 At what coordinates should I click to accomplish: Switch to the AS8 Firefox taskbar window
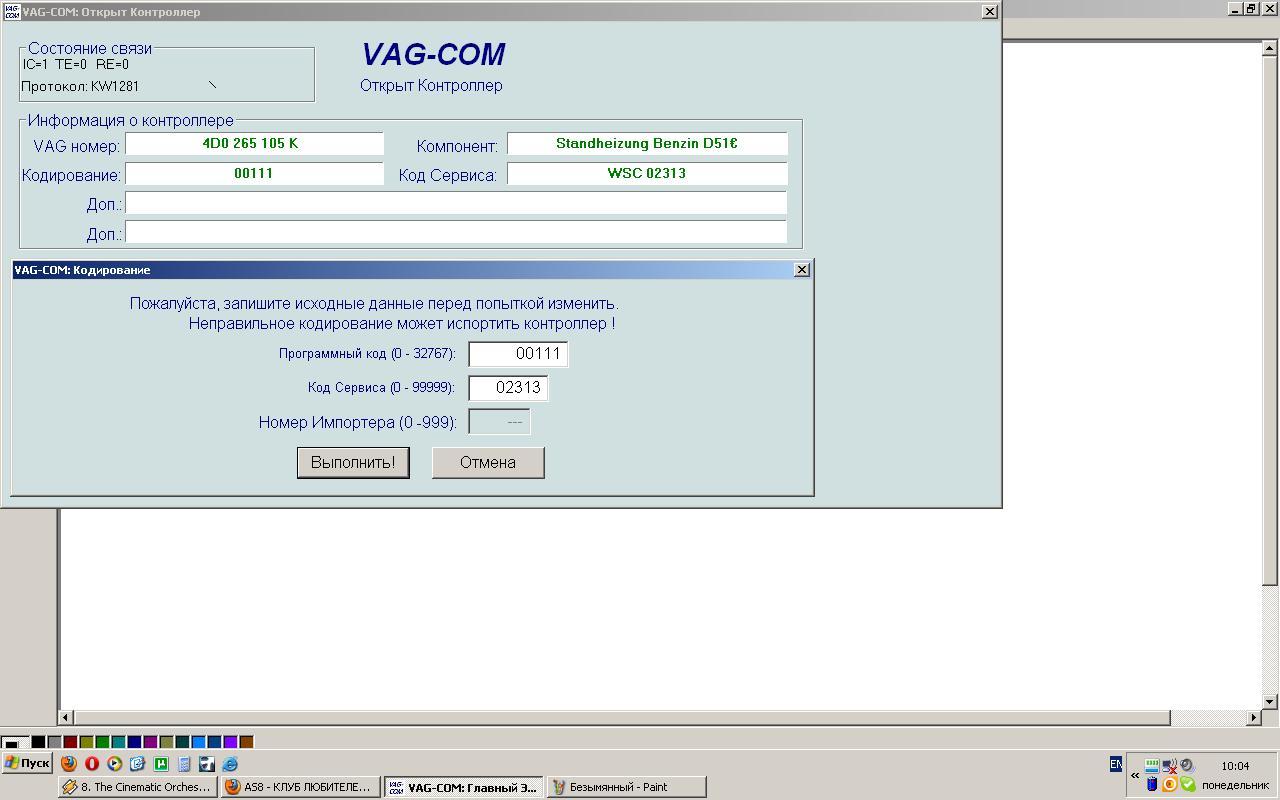click(300, 787)
